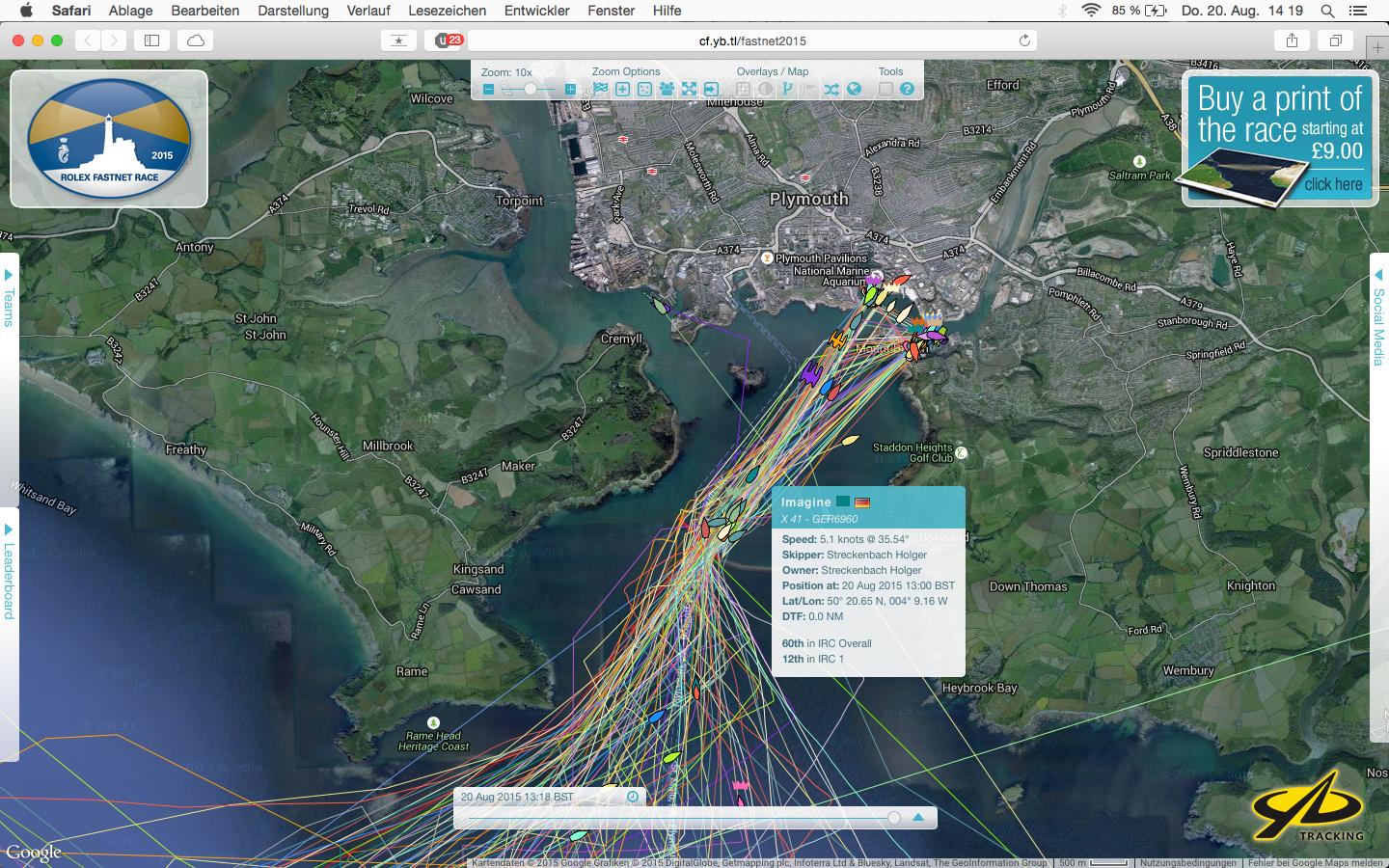
Task: Open the Darstellung menu
Action: coord(293,11)
